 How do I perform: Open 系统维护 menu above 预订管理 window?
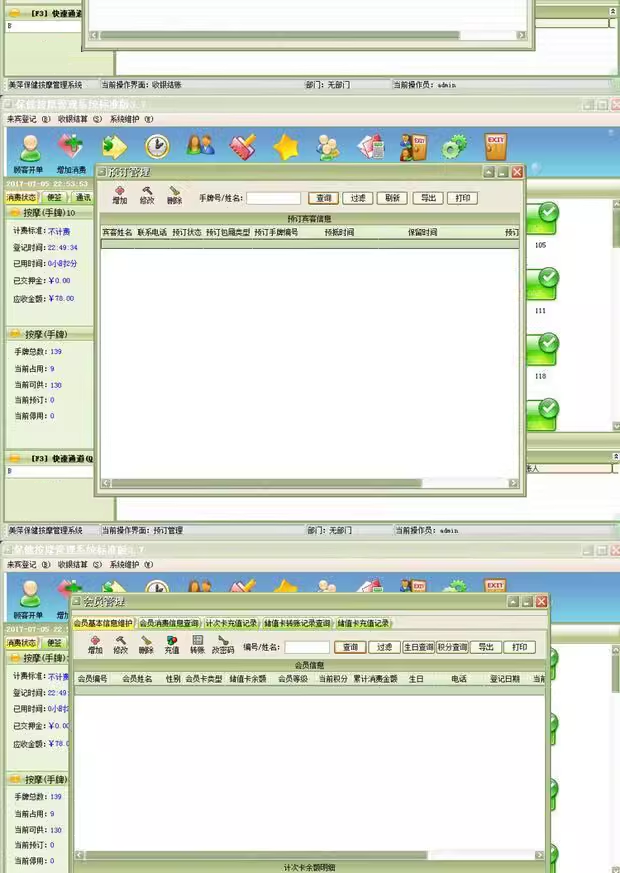point(131,119)
